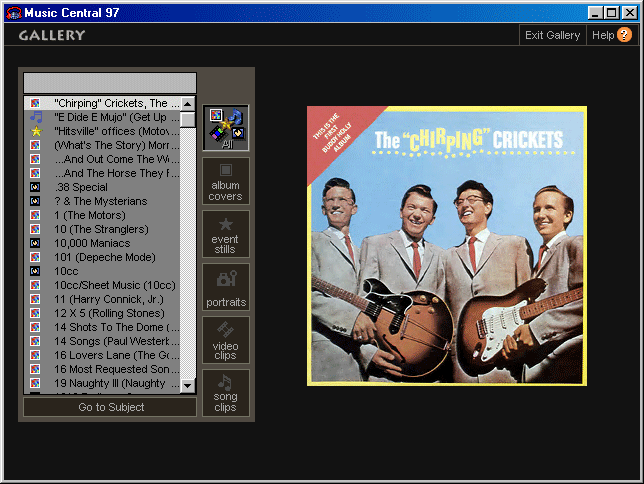Filter gallery by portraits
Viewport: 644px width, 484px height.
pos(225,287)
